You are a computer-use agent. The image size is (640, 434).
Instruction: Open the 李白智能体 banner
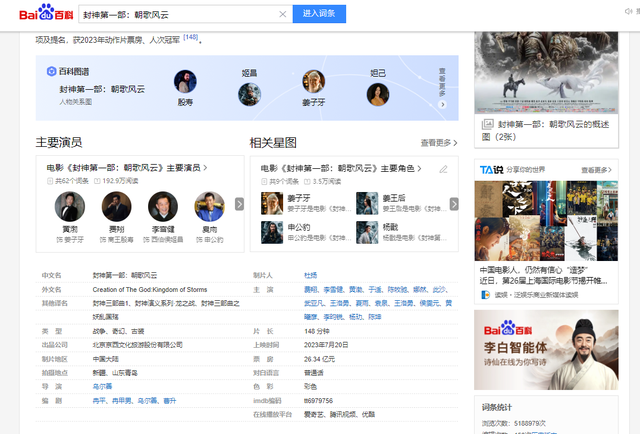click(x=546, y=350)
